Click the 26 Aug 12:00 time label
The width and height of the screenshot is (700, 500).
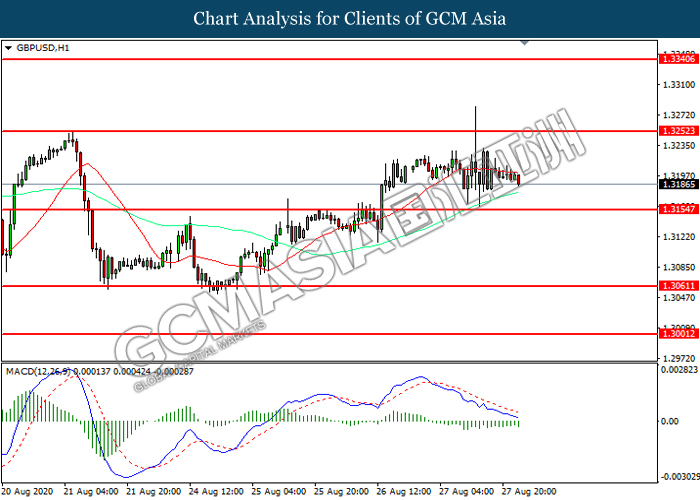coord(404,492)
